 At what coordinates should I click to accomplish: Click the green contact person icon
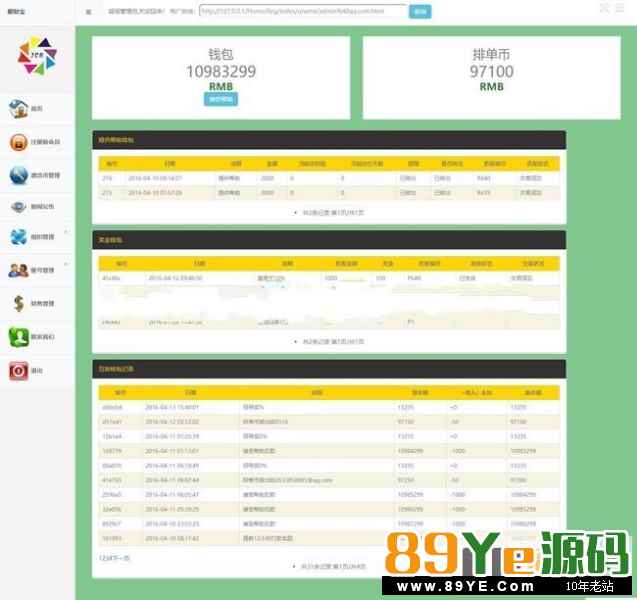tap(19, 337)
